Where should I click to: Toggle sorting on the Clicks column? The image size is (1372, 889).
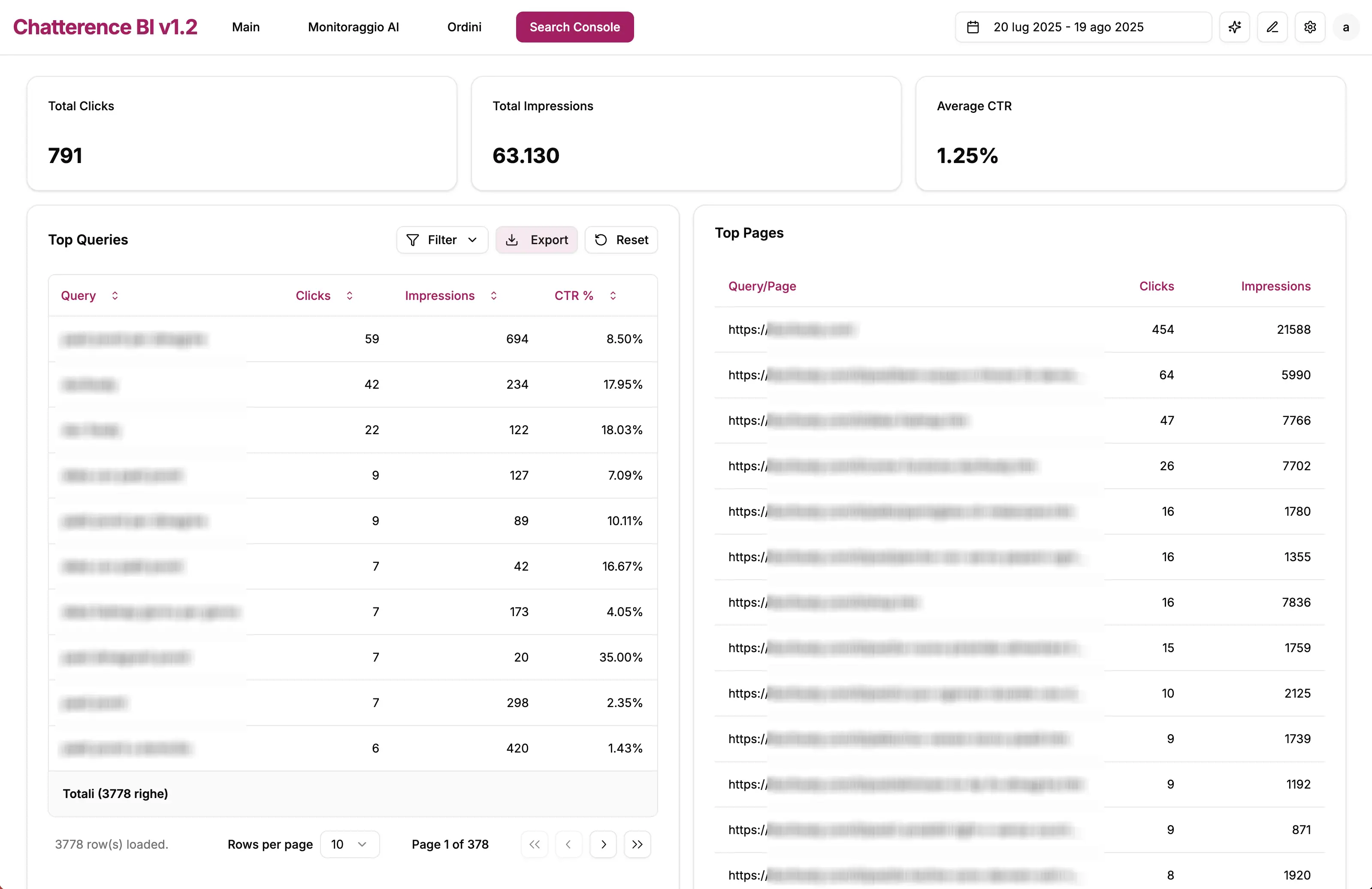click(349, 295)
